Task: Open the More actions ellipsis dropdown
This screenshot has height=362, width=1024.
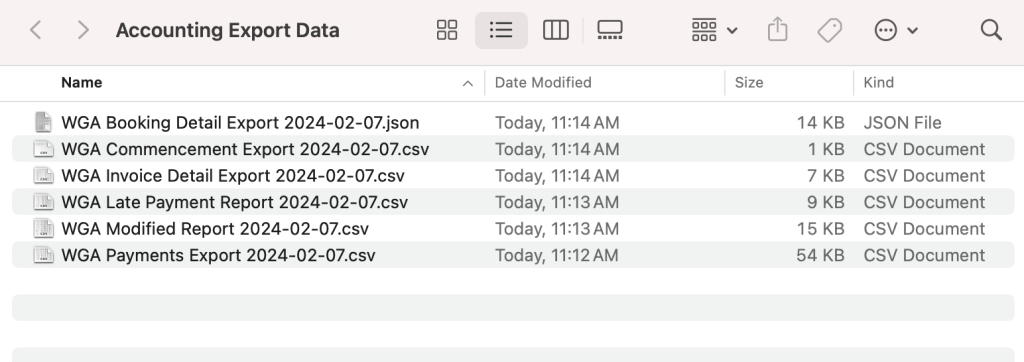Action: tap(896, 30)
